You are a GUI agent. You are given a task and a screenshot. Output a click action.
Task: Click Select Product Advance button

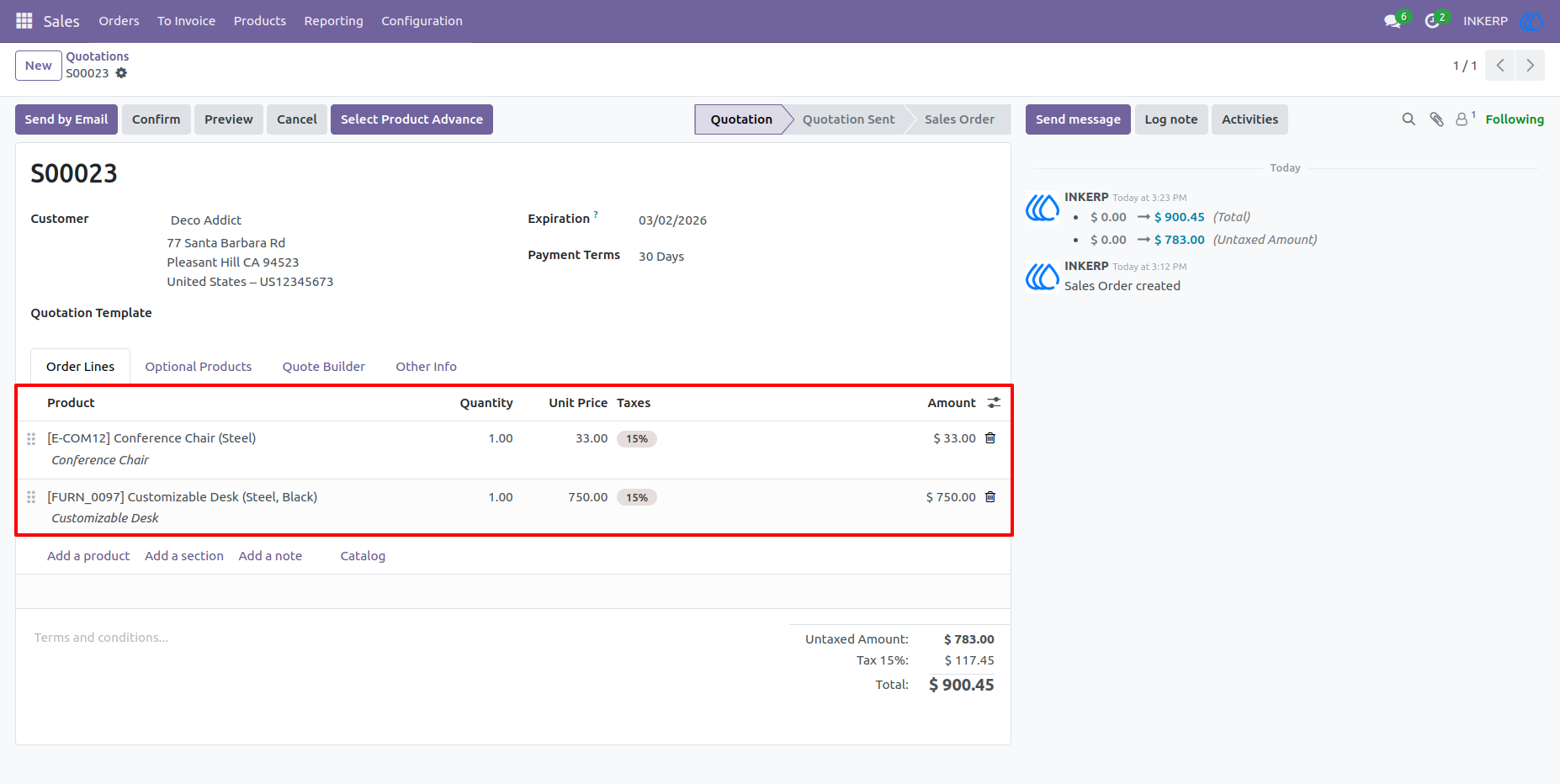point(411,119)
